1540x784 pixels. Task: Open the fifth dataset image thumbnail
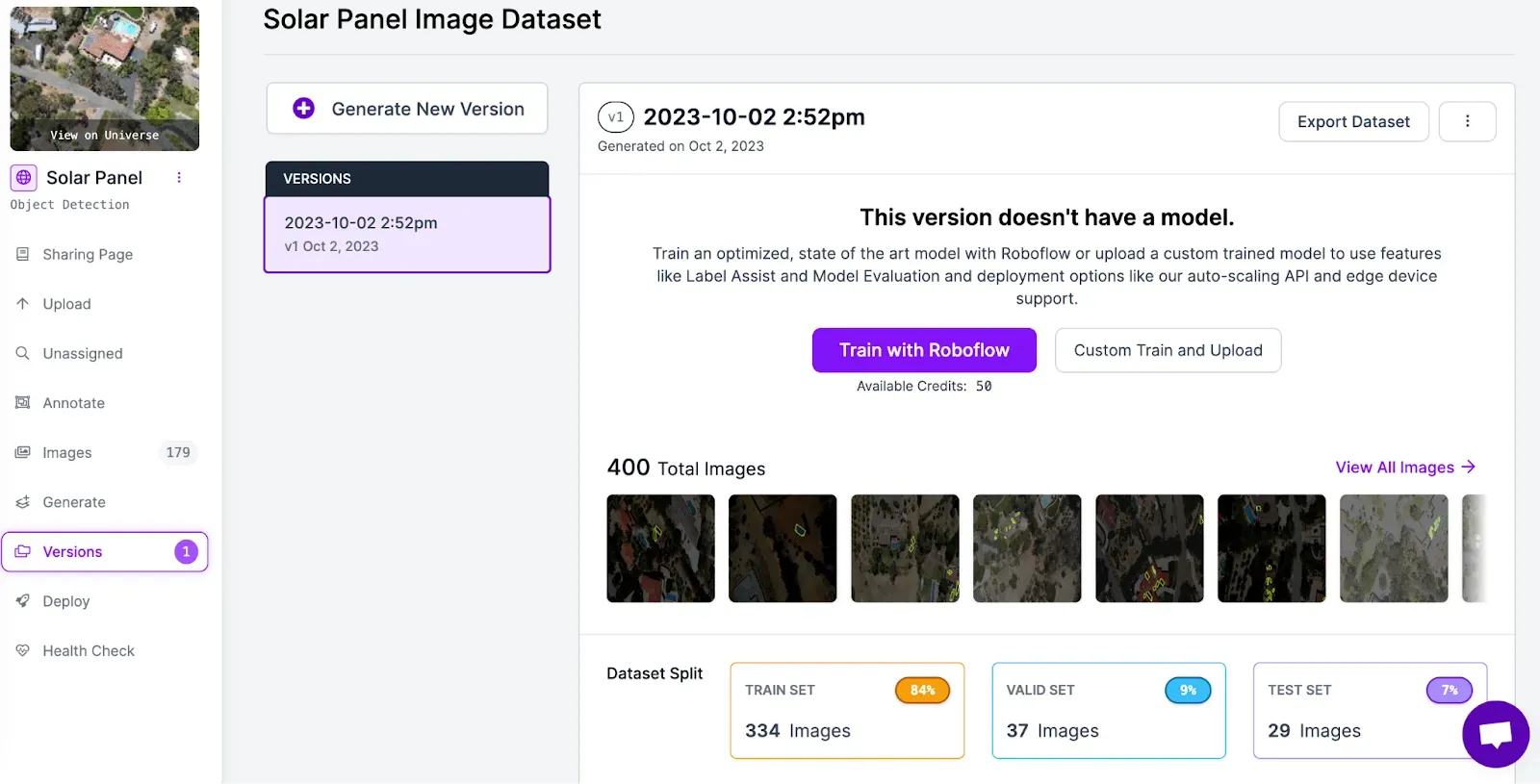1149,548
